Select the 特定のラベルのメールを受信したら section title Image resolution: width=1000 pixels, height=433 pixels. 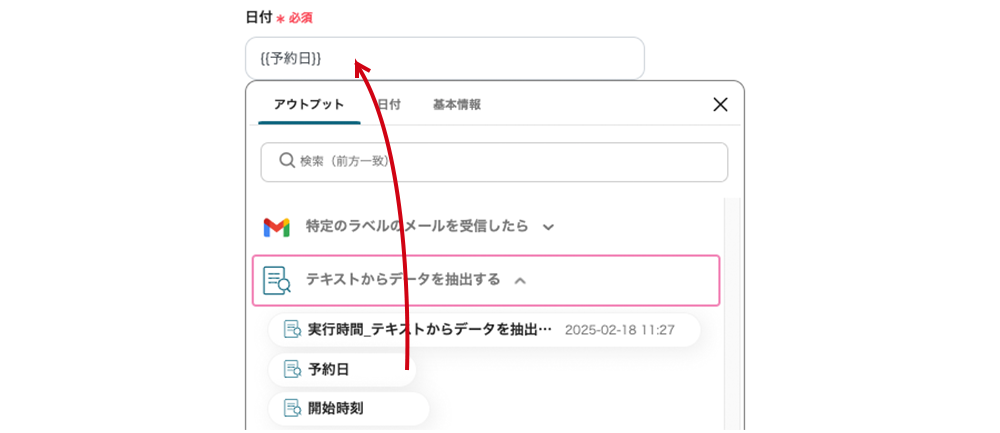[416, 227]
